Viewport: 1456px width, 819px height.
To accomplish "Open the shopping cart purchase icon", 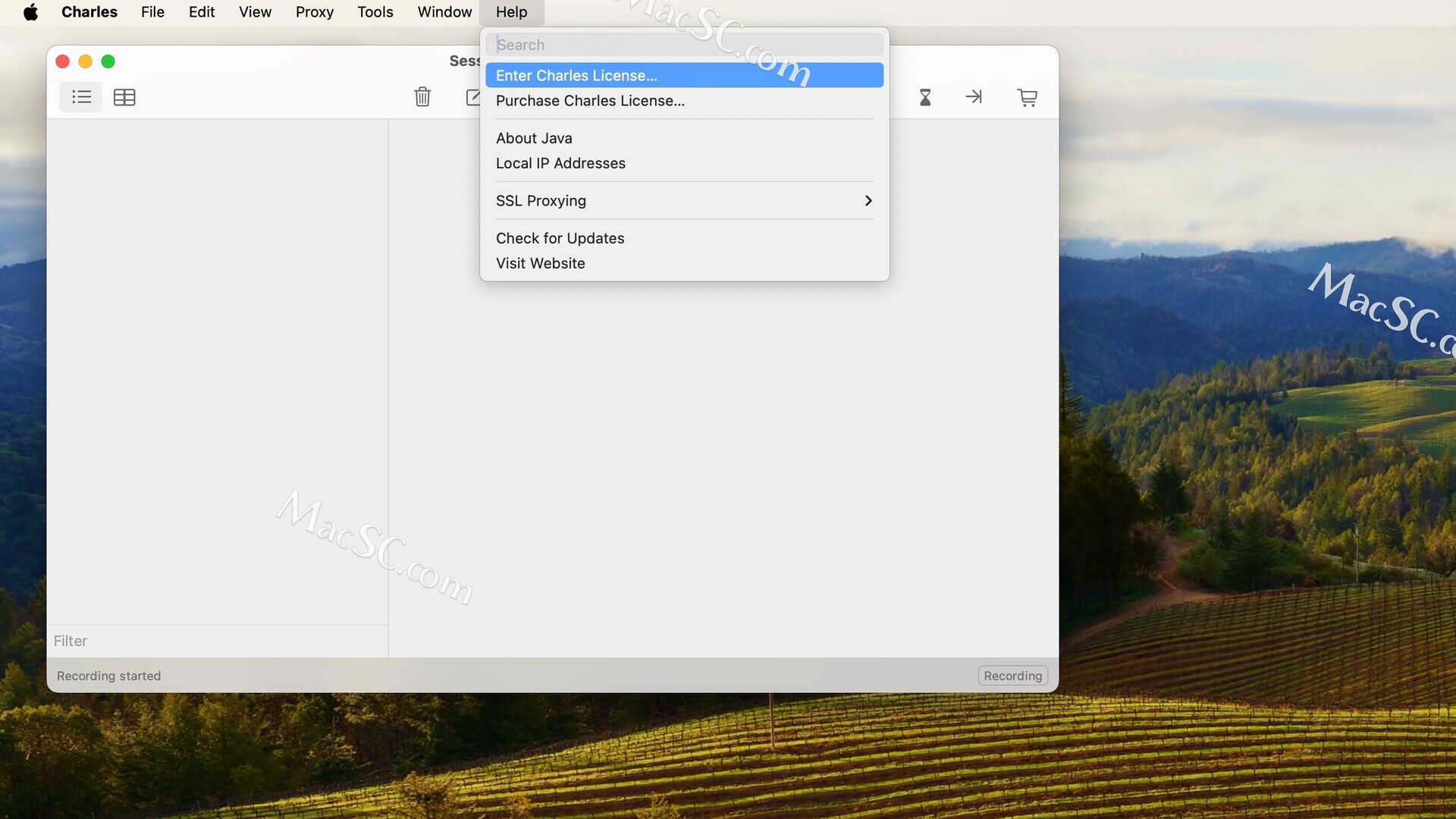I will (1028, 97).
